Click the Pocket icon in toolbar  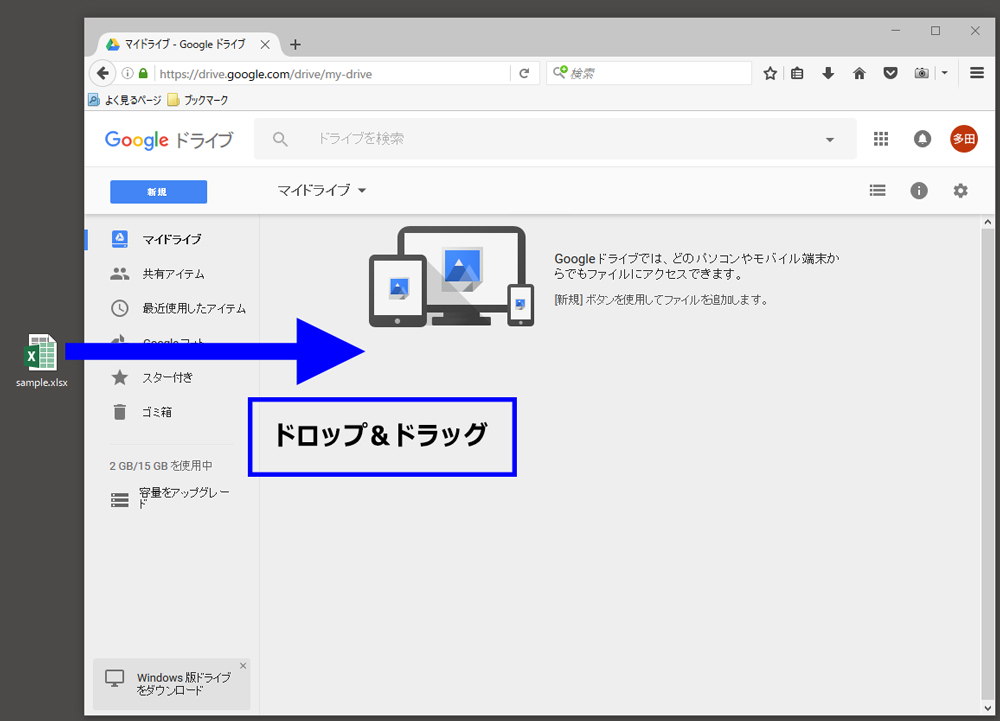click(890, 73)
